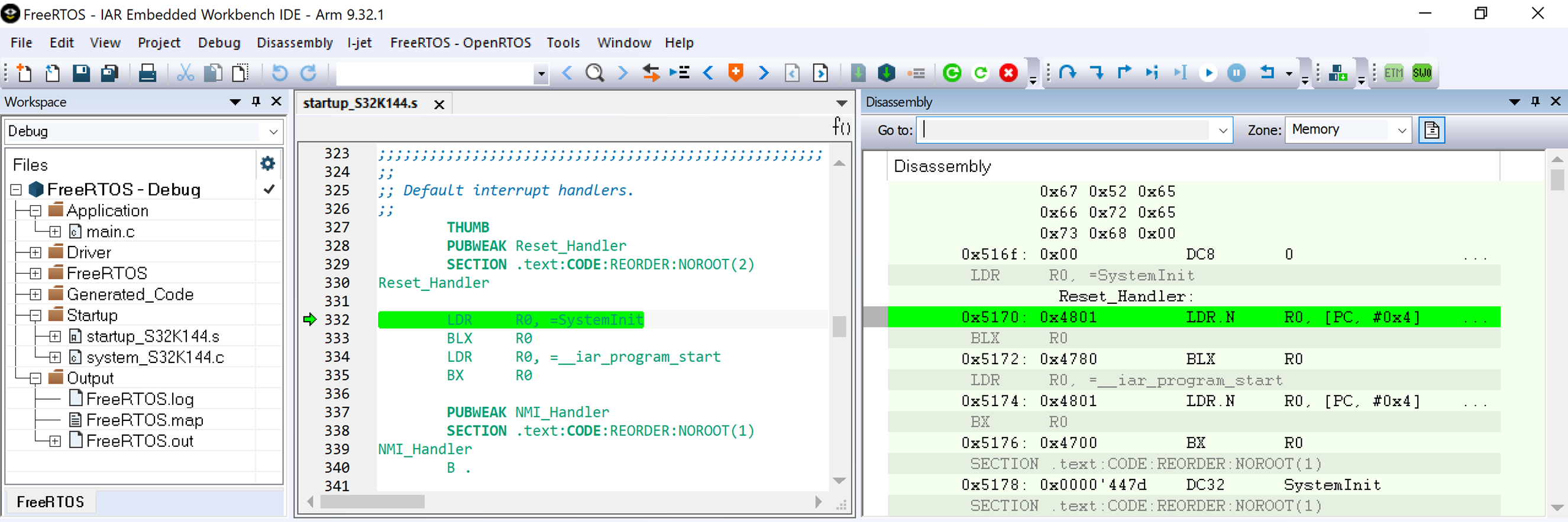The height and width of the screenshot is (522, 1568).
Task: Click the Reset circular arrow icon
Action: (x=980, y=73)
